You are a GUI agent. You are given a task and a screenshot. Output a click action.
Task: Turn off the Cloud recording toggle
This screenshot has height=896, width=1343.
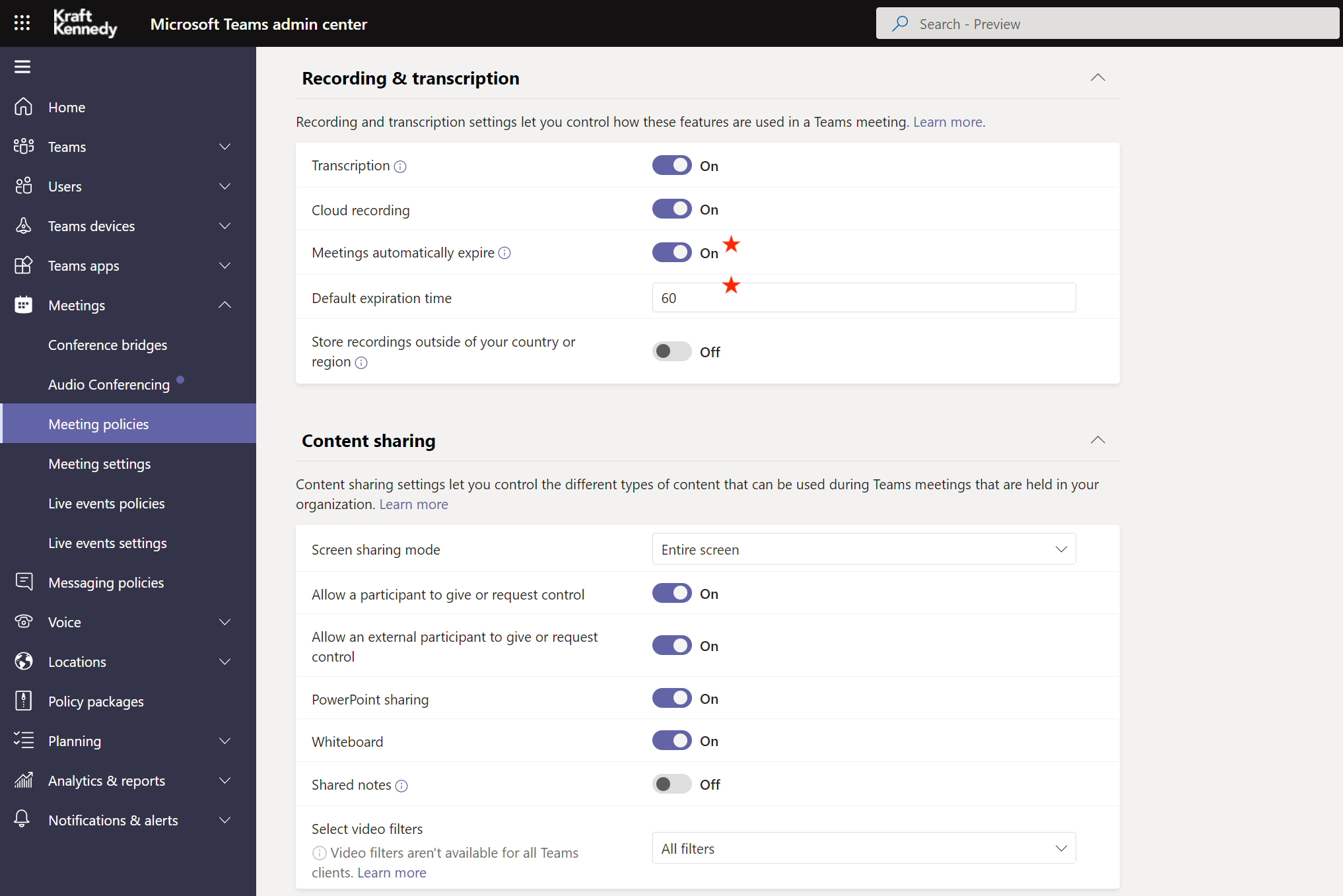[671, 209]
